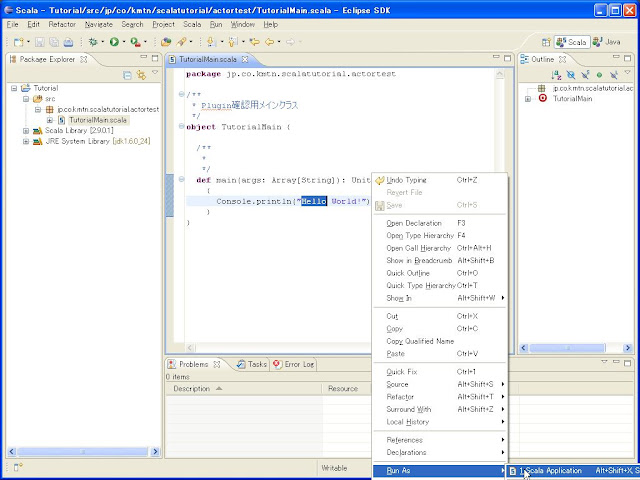Click the New file toolbar icon
640x480 pixels.
coord(20,42)
